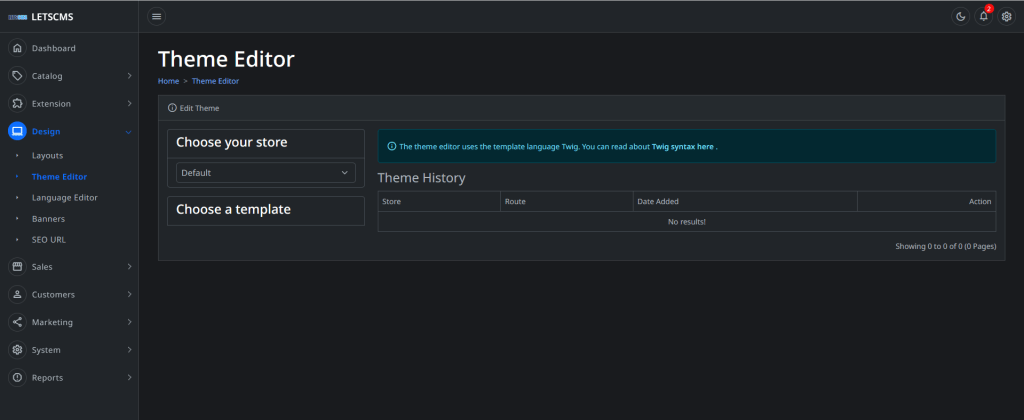Click Theme Editor breadcrumb link

pos(216,81)
